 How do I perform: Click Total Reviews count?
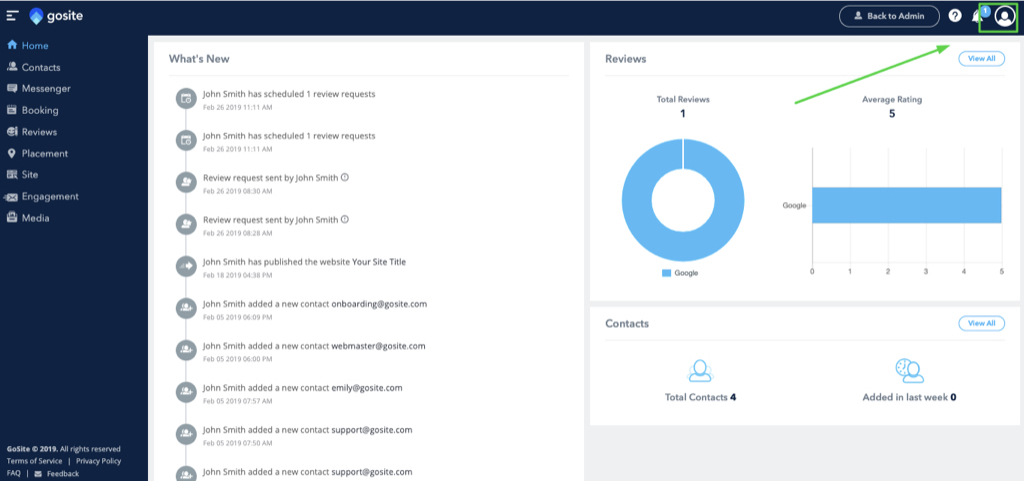click(x=683, y=114)
